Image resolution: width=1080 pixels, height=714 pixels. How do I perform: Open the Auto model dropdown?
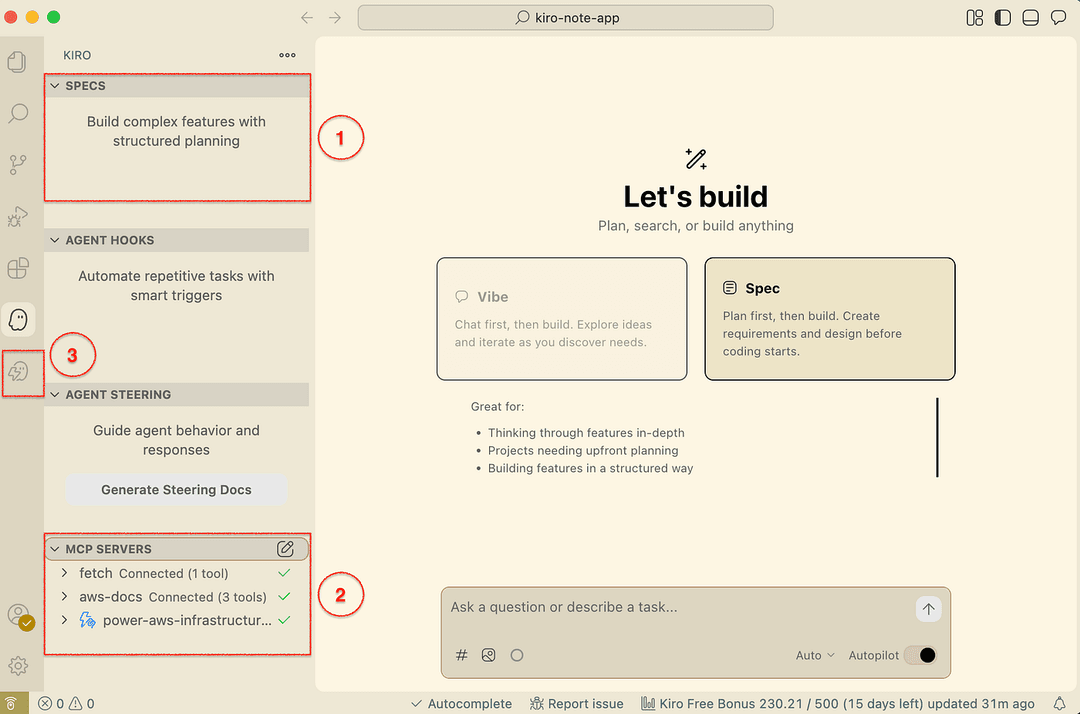click(x=815, y=655)
